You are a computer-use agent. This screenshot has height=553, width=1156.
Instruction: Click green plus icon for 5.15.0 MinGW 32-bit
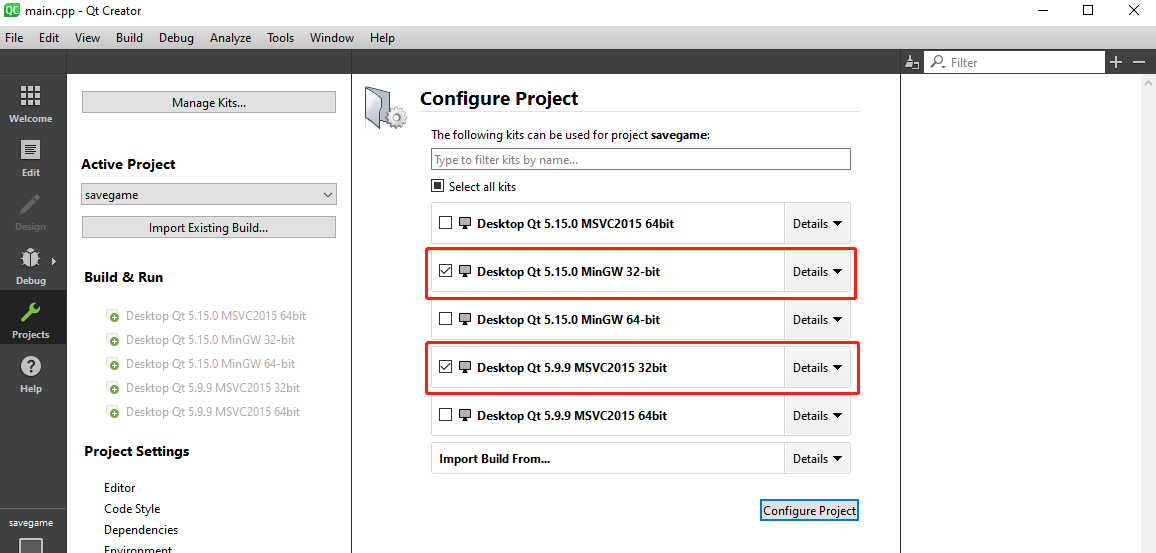tap(114, 341)
